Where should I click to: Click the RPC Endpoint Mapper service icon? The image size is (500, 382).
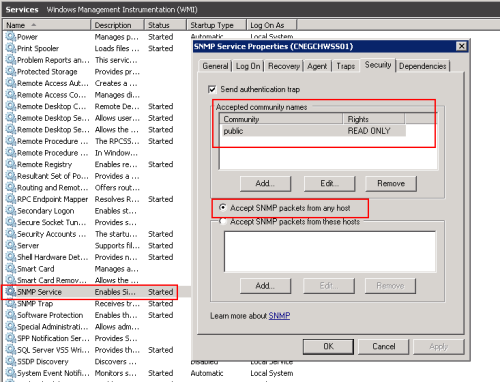pyautogui.click(x=11, y=199)
